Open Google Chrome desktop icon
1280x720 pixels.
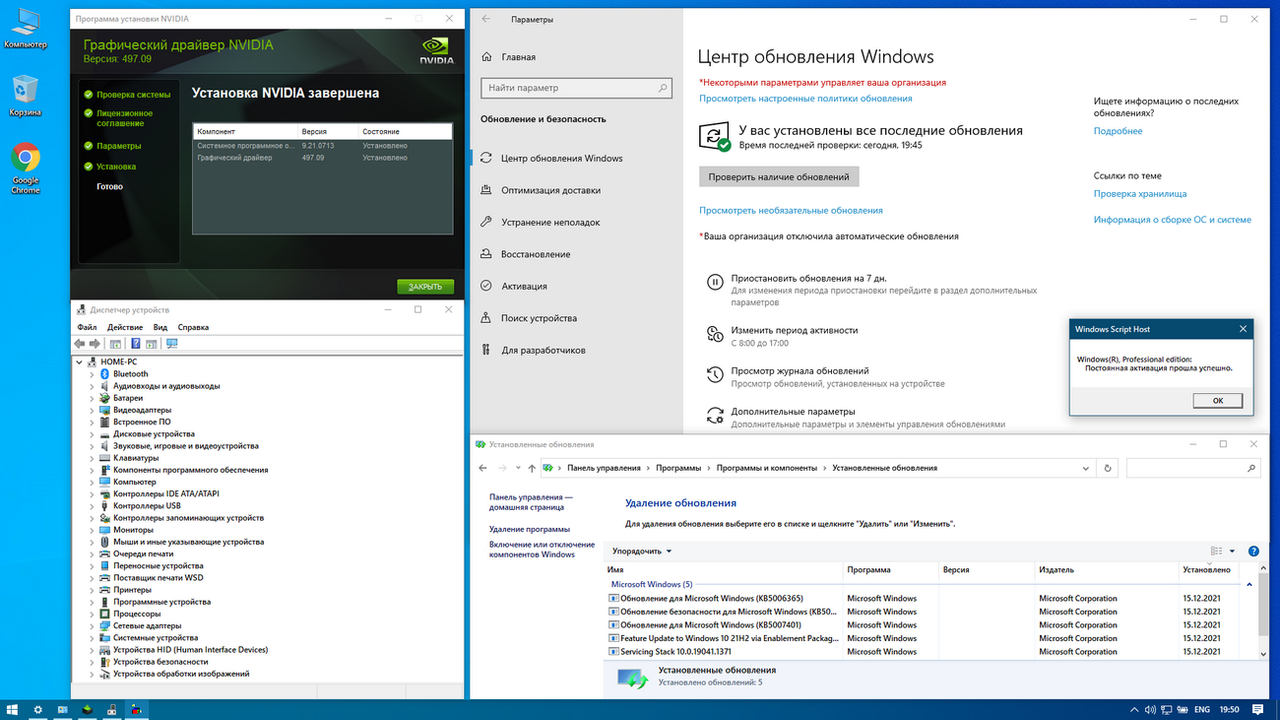click(x=25, y=167)
